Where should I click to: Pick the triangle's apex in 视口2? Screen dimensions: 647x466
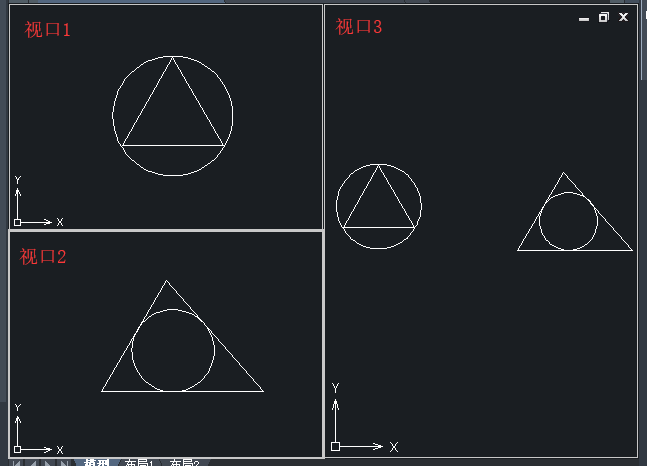coord(166,281)
